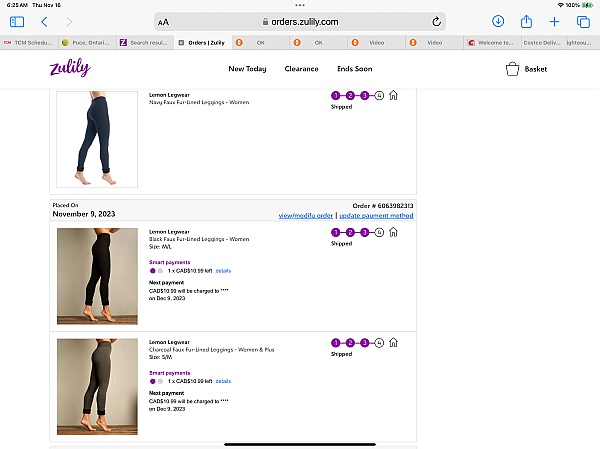The height and width of the screenshot is (449, 600).
Task: Go back with the back arrow
Action: [x=44, y=22]
